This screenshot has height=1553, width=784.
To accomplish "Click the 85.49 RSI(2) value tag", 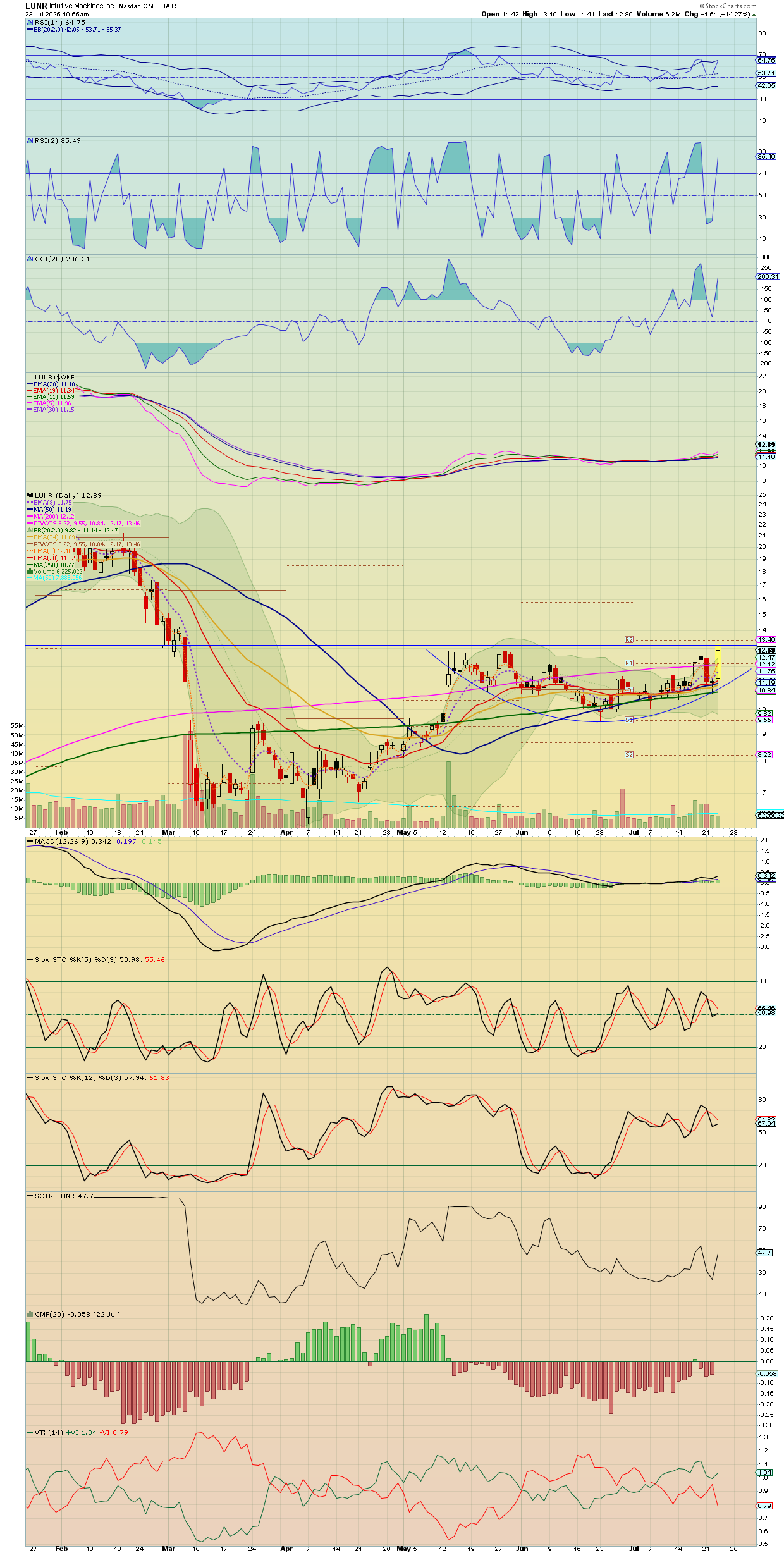I will click(x=766, y=156).
